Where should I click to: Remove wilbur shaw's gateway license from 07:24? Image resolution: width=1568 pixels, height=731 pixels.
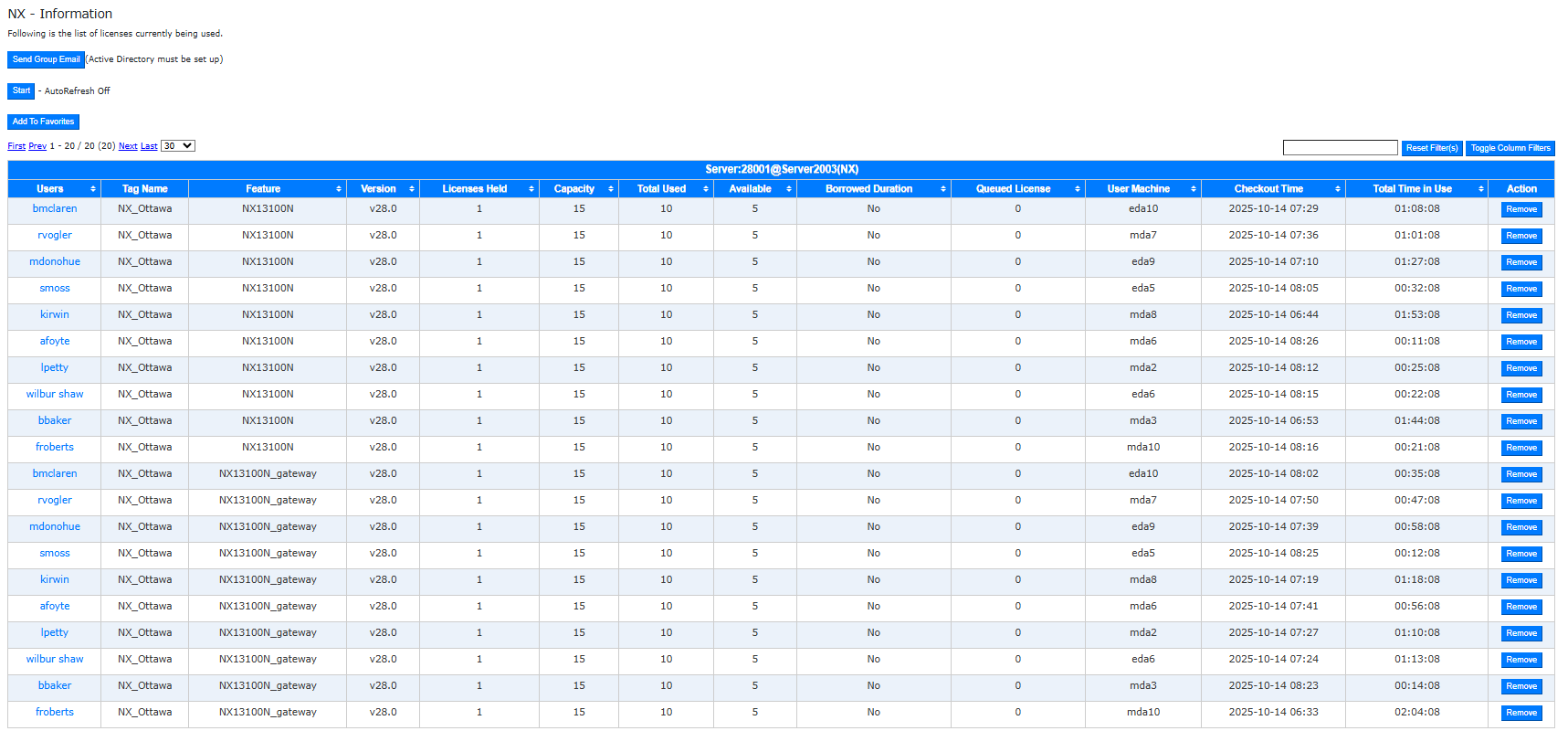1521,661
